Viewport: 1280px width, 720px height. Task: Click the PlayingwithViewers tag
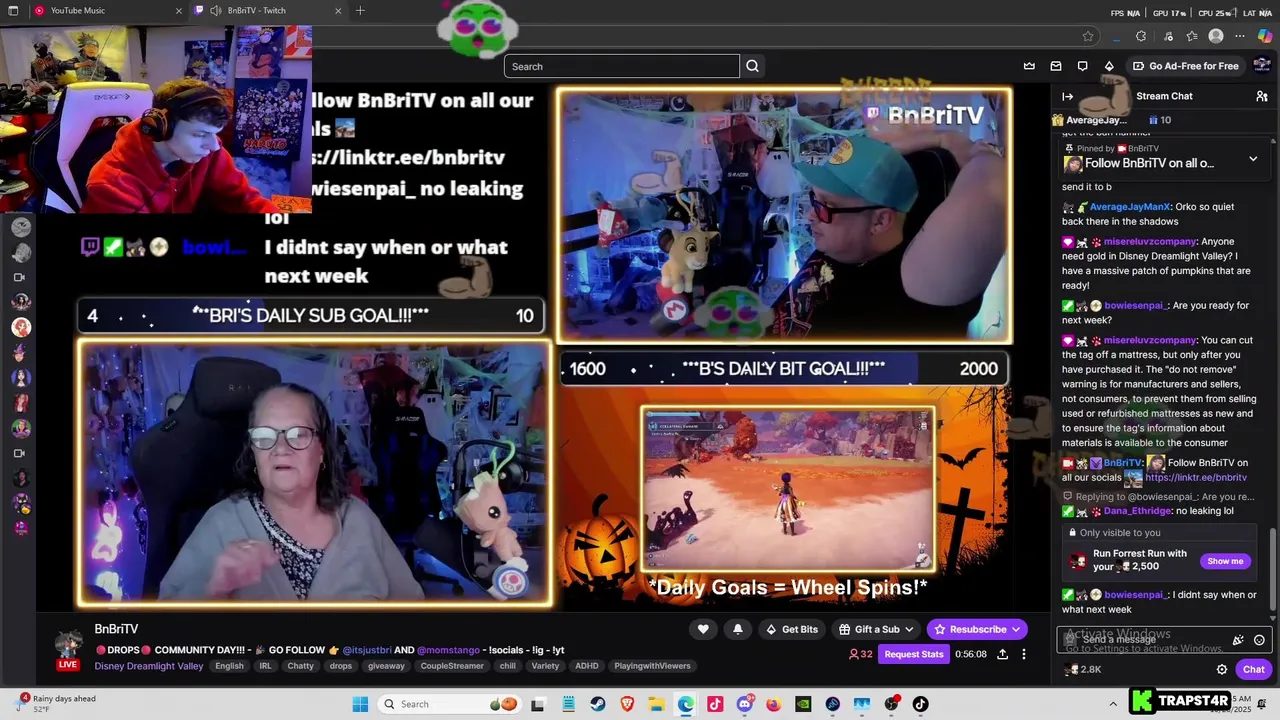tap(651, 666)
